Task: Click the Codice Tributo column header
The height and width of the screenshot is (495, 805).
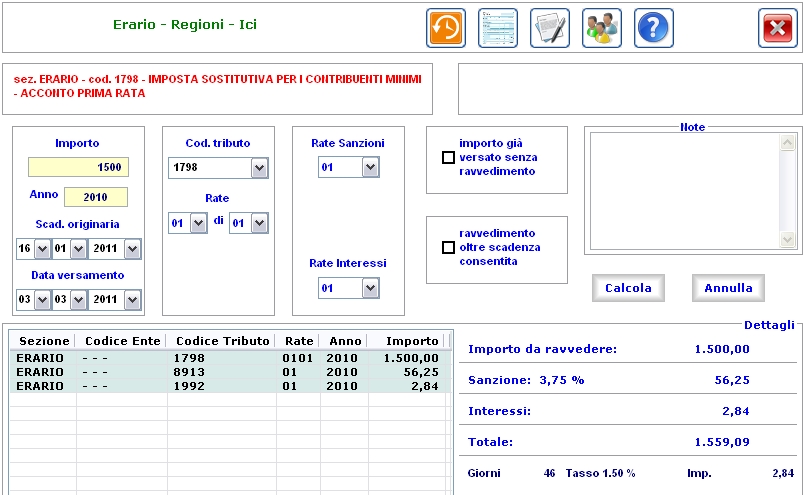Action: coord(222,341)
